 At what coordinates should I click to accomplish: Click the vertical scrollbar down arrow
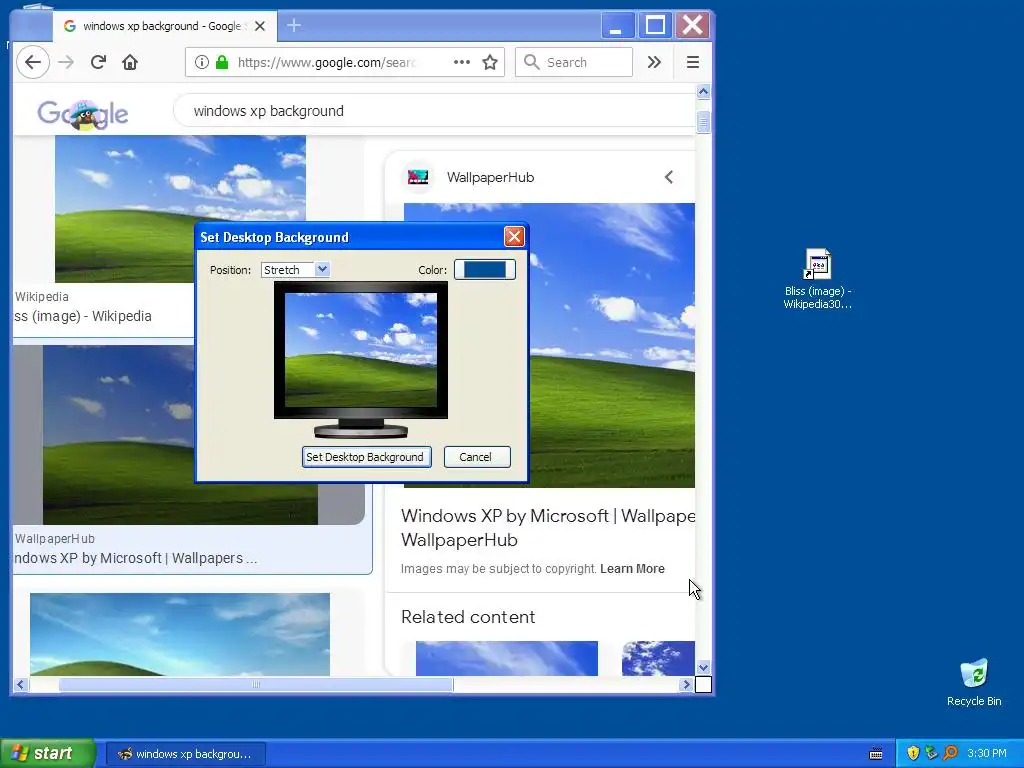[703, 667]
